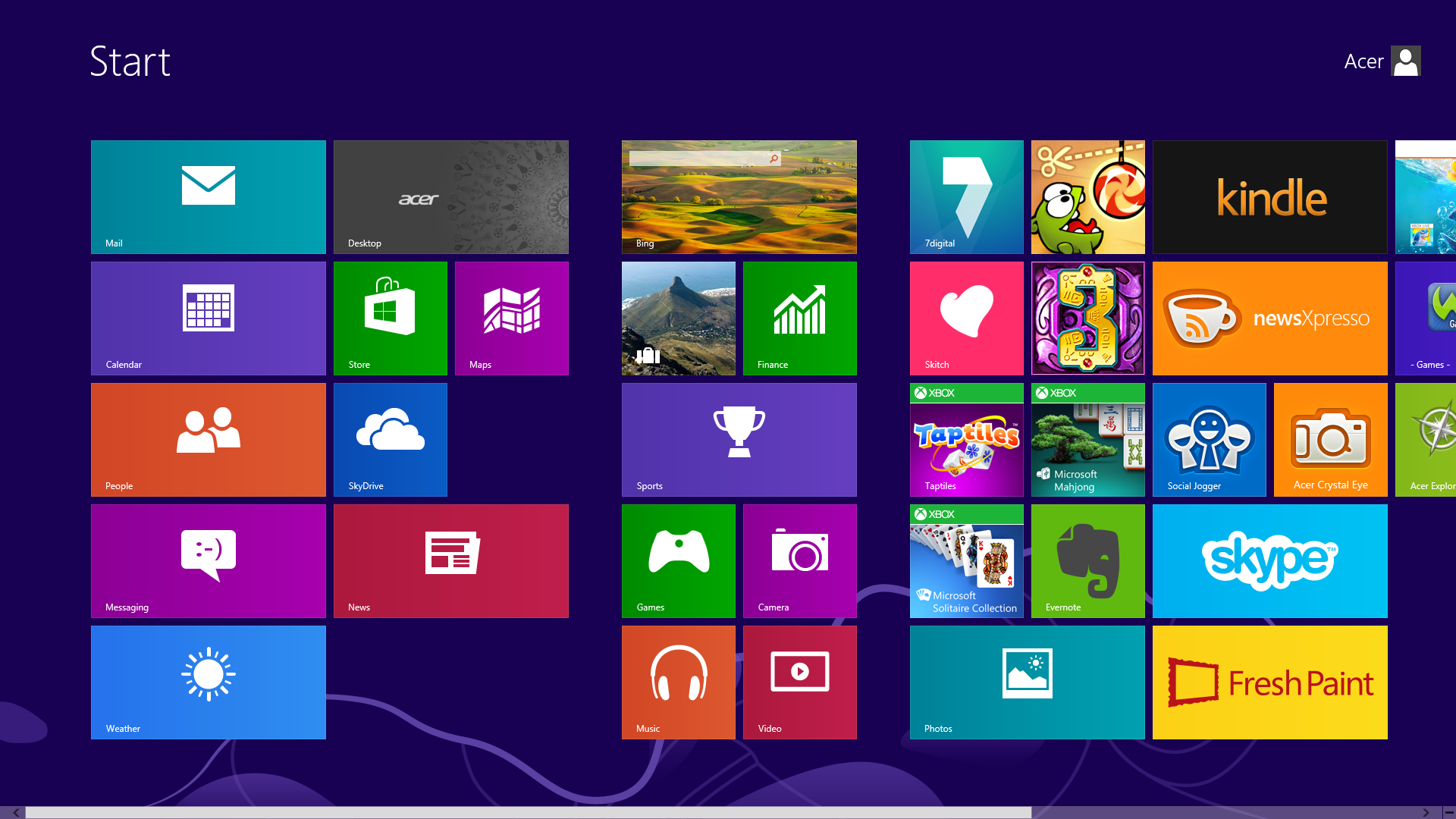The image size is (1456, 819).
Task: Open the Maps tile
Action: pos(512,318)
